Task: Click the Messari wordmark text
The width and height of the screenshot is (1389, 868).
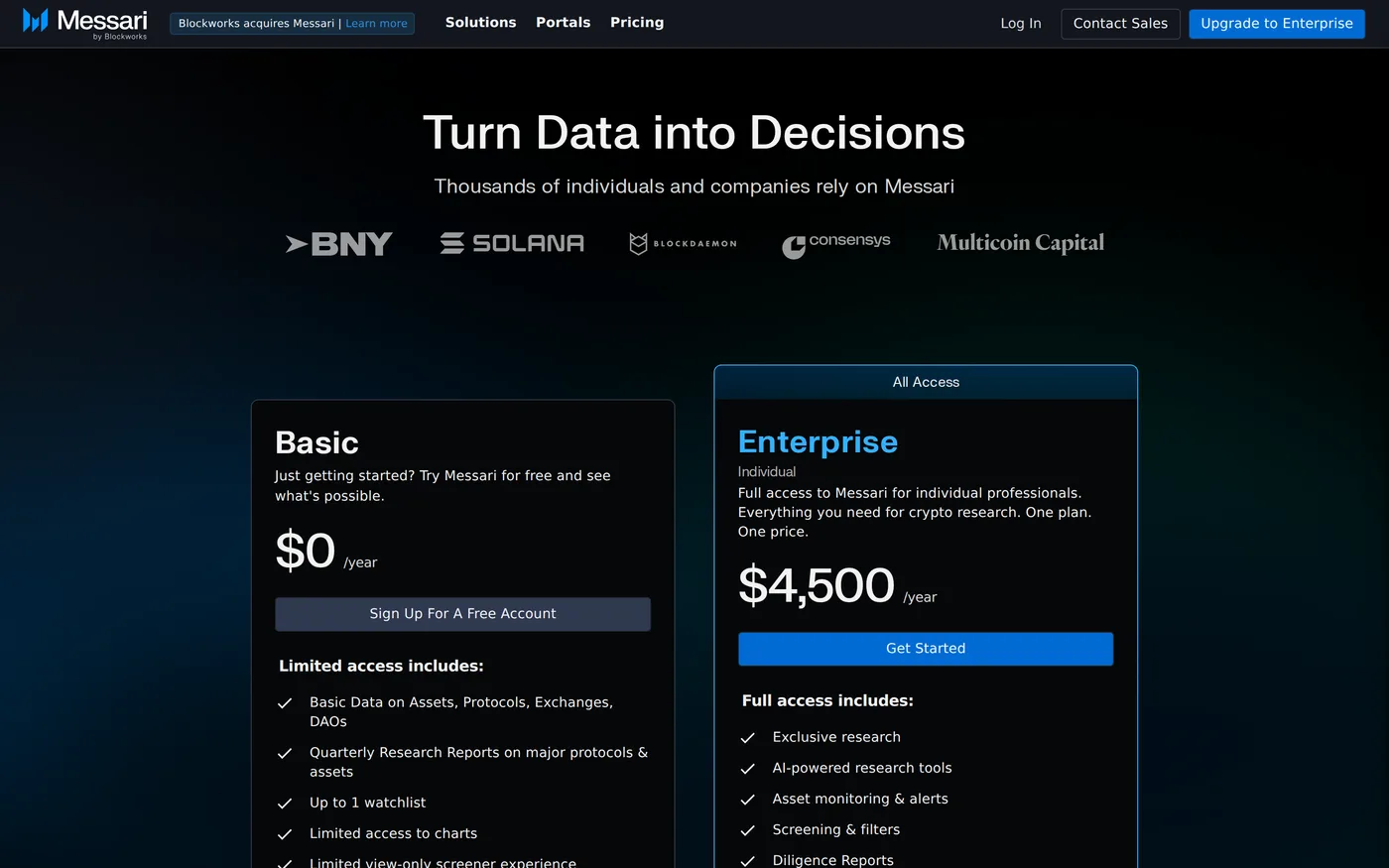Action: 102,20
